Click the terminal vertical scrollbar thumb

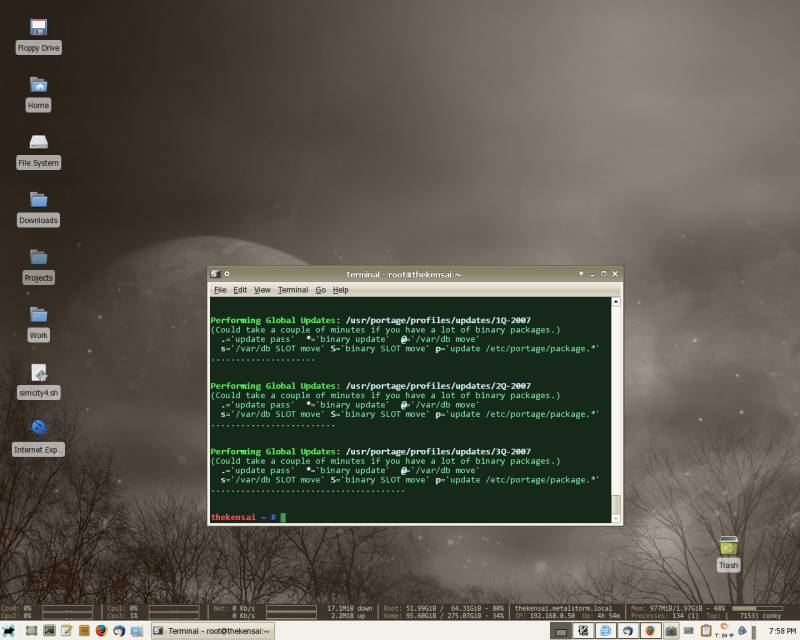point(616,505)
